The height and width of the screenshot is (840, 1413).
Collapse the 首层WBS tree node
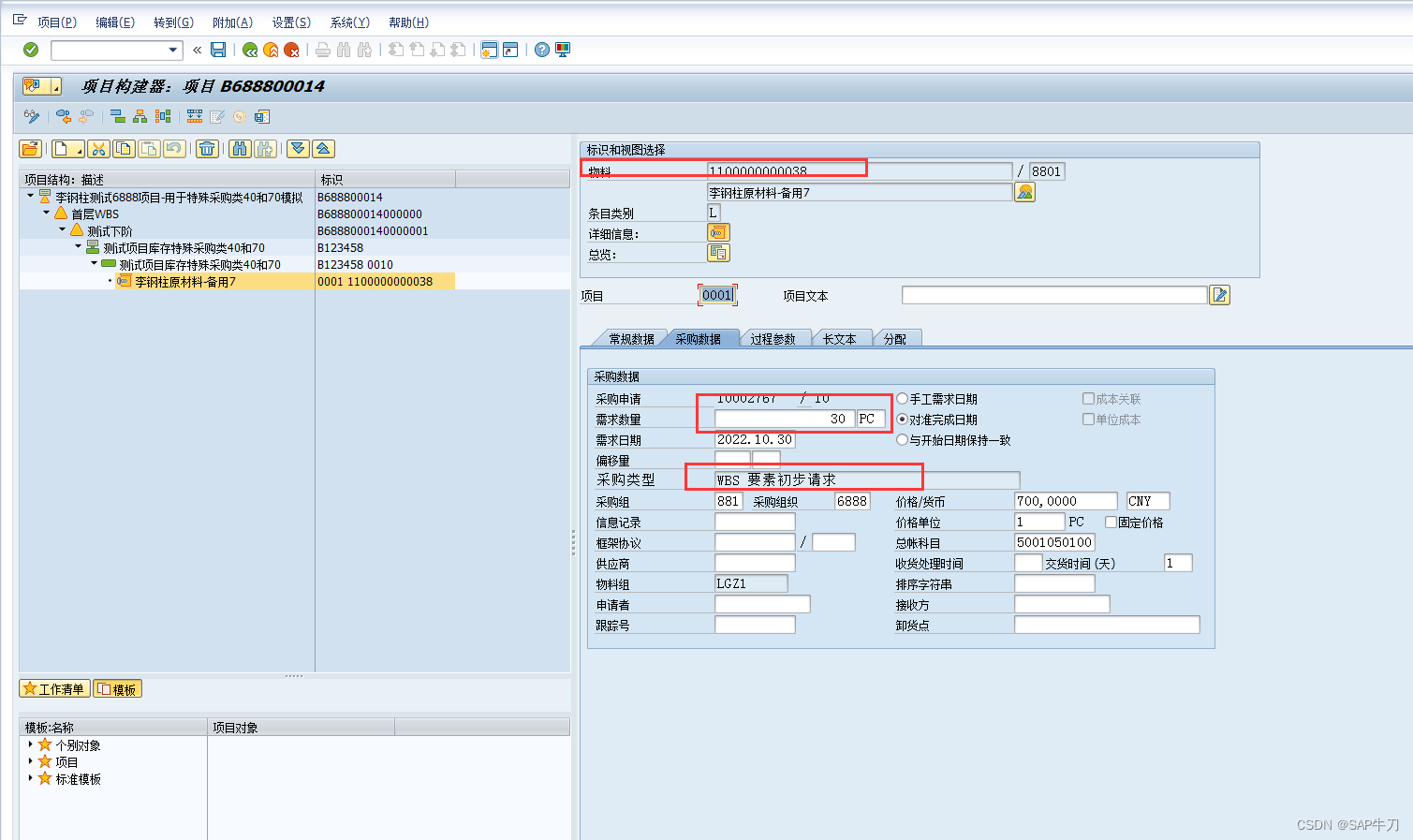coord(47,213)
